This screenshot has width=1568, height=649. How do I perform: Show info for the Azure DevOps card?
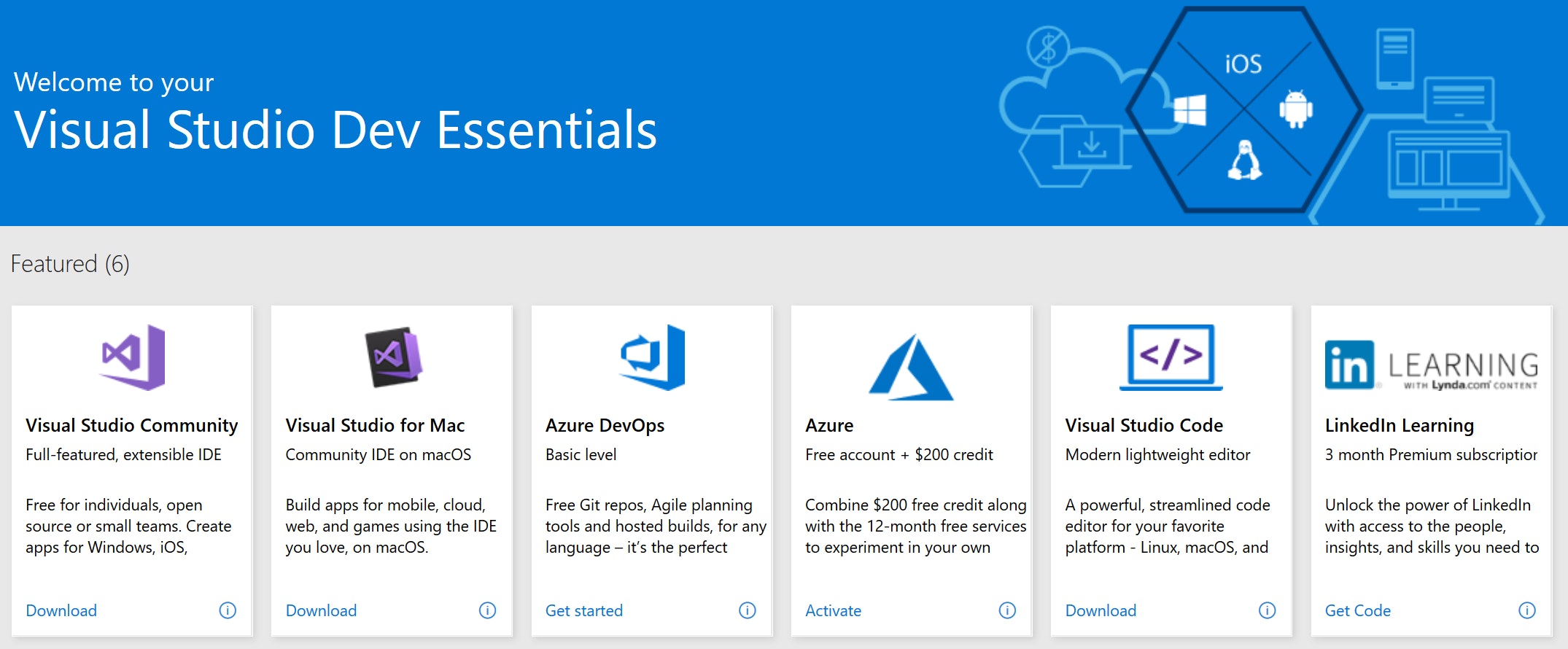(x=748, y=610)
